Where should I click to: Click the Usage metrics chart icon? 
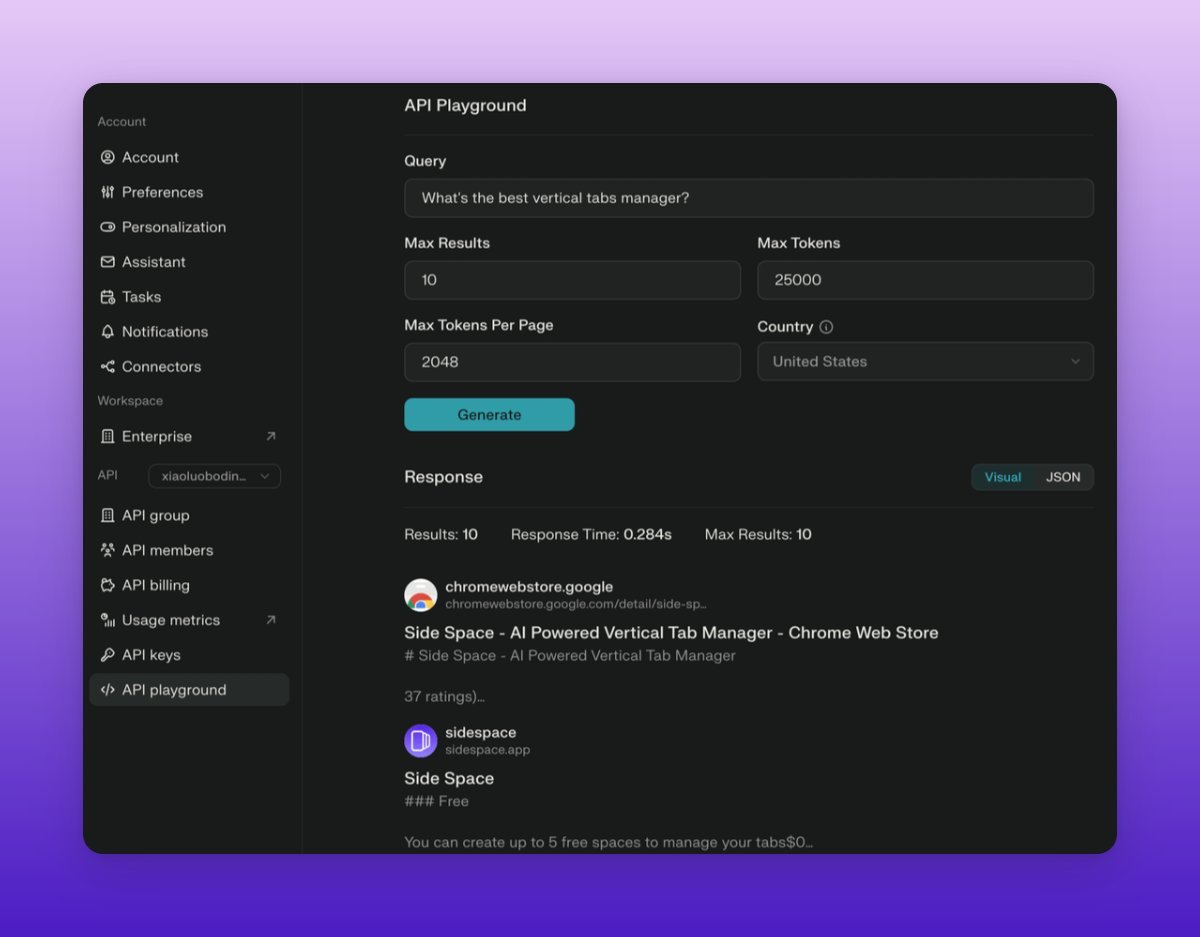click(108, 620)
